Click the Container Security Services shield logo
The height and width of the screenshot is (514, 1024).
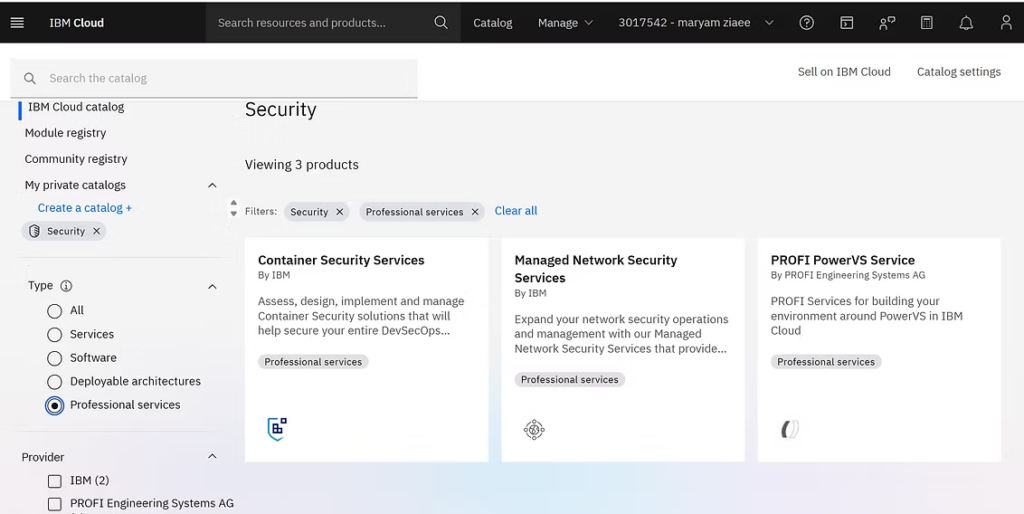coord(277,429)
